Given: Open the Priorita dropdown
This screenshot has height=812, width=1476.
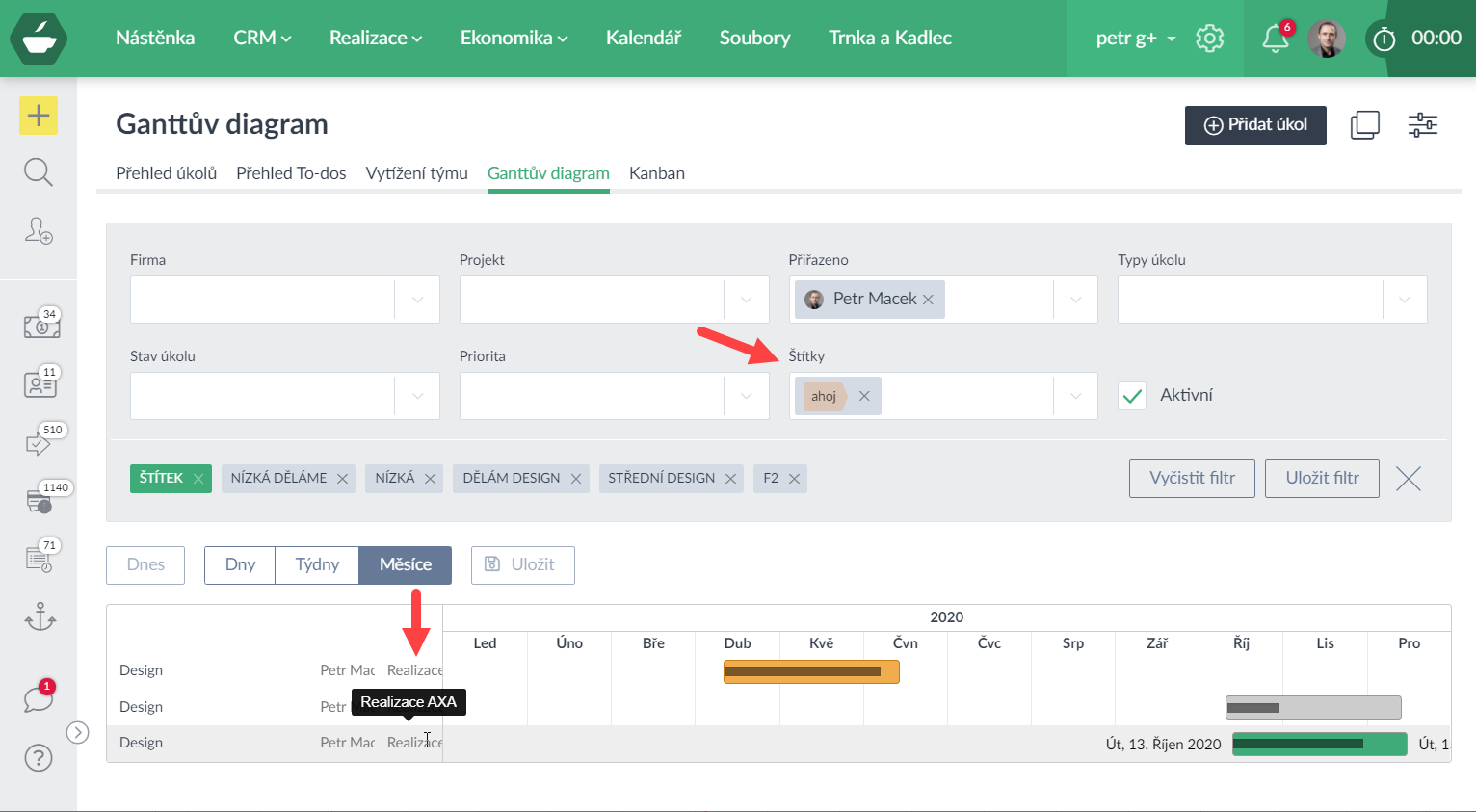Looking at the screenshot, I should 746,396.
